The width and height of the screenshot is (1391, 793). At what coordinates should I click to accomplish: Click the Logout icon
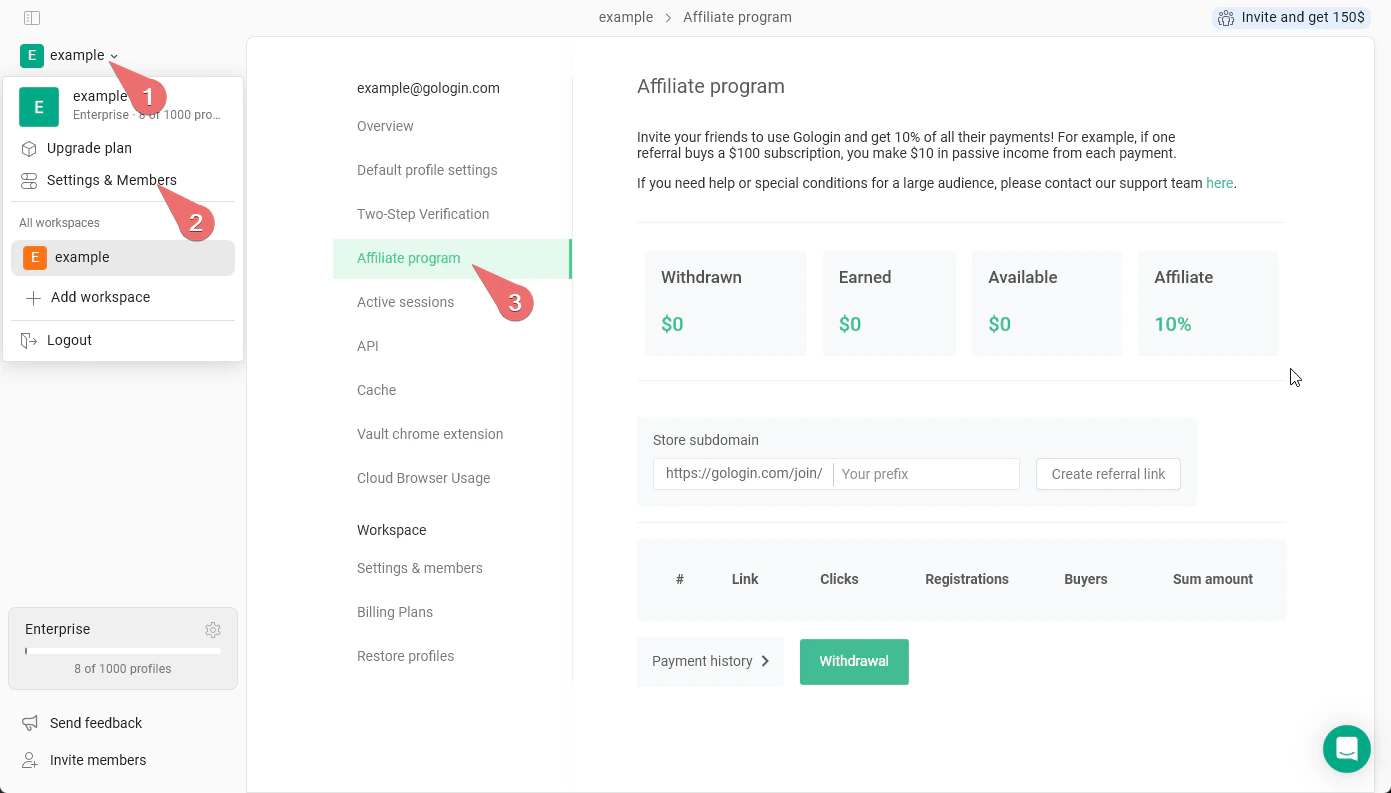coord(30,340)
